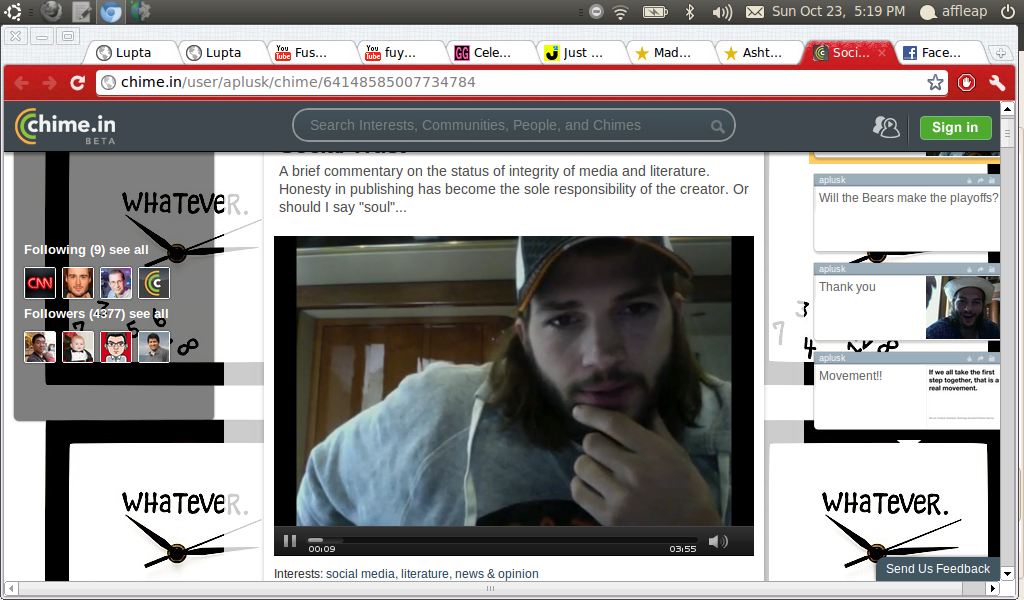The height and width of the screenshot is (600, 1024).
Task: Open the system volume indicator
Action: click(x=722, y=12)
